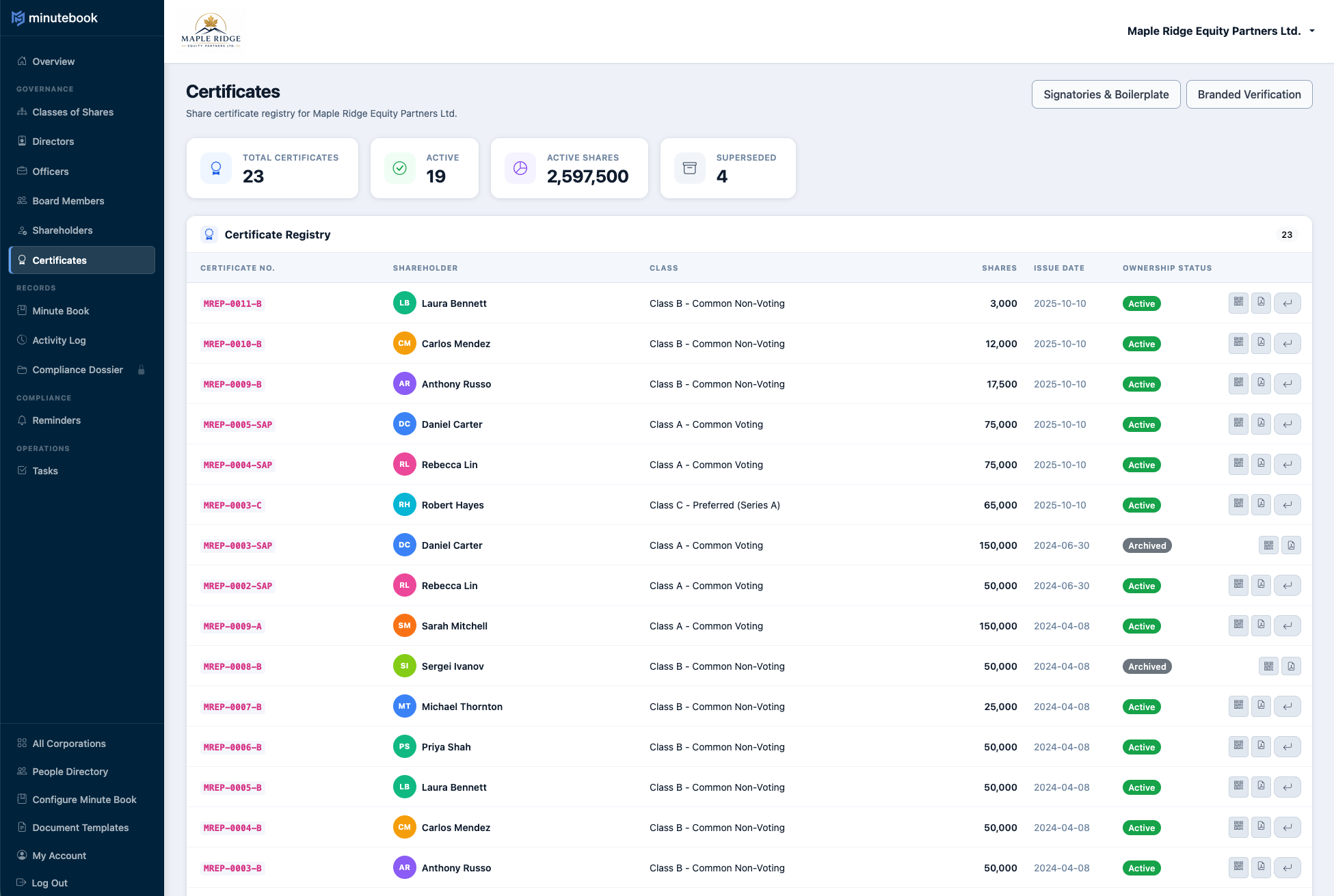The image size is (1334, 896).
Task: Open the Directors page from Governance
Action: coord(52,141)
